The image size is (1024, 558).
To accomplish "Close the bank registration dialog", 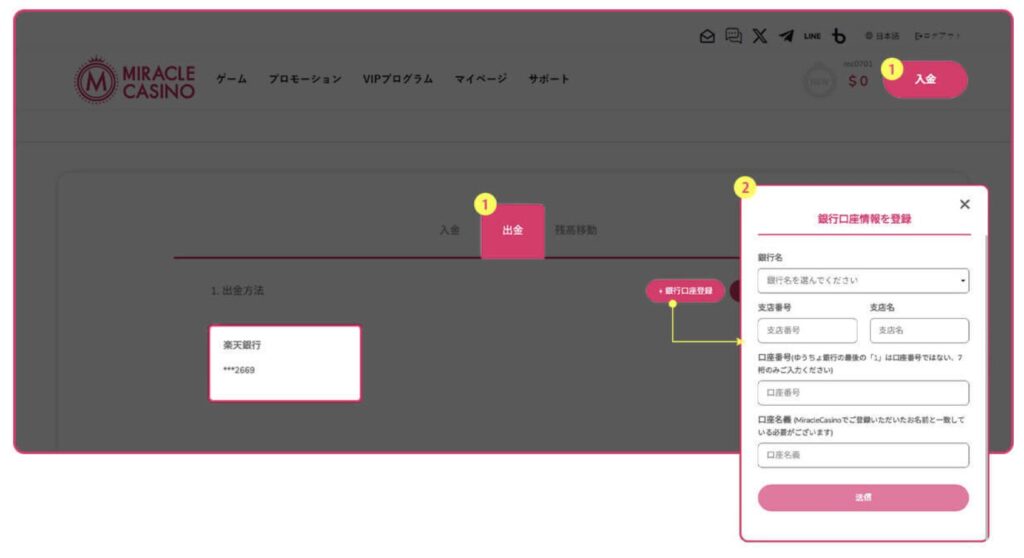I will [x=965, y=205].
